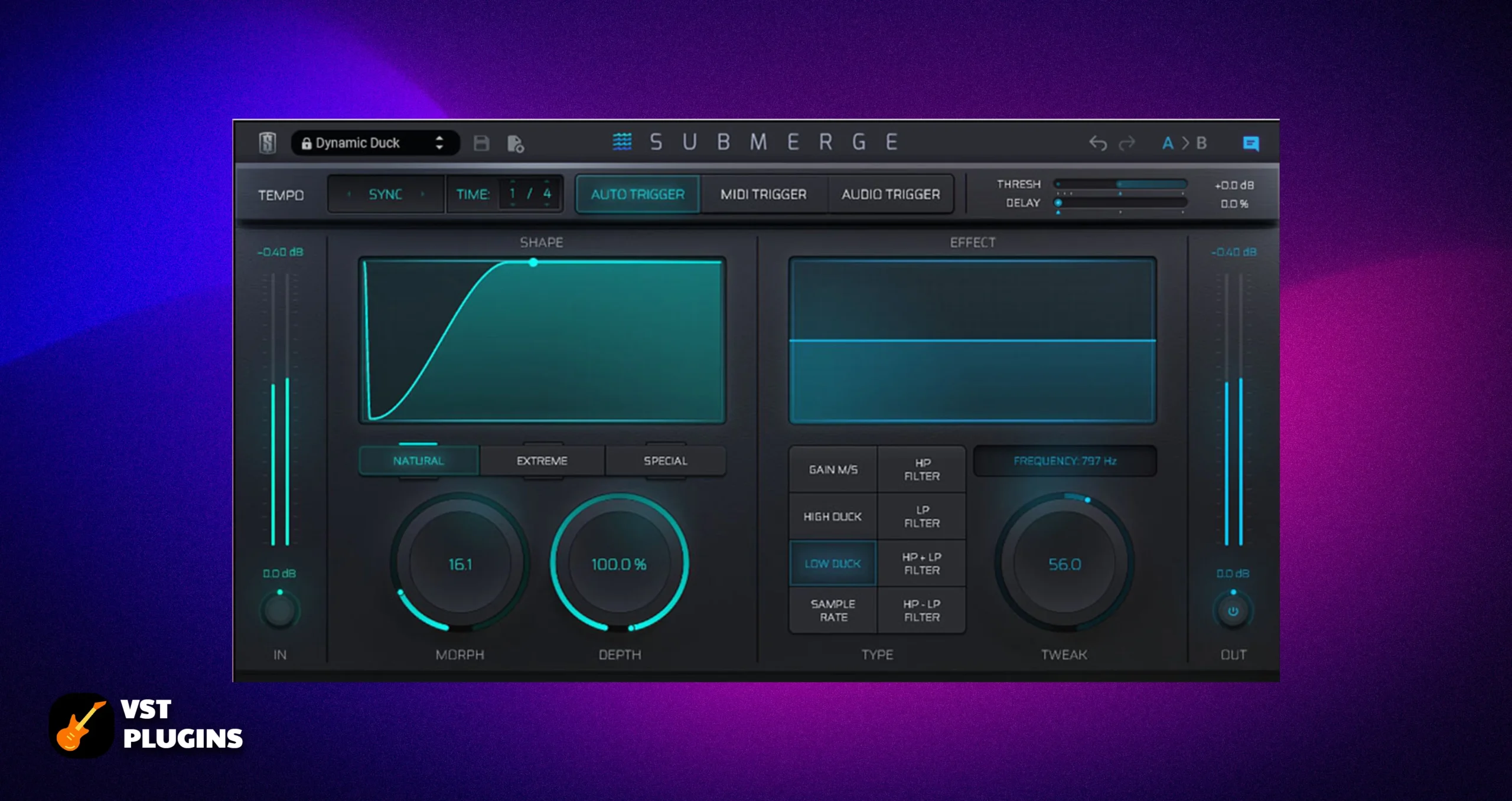The width and height of the screenshot is (1512, 801).
Task: Copy A to B with arrow
Action: tap(1185, 143)
